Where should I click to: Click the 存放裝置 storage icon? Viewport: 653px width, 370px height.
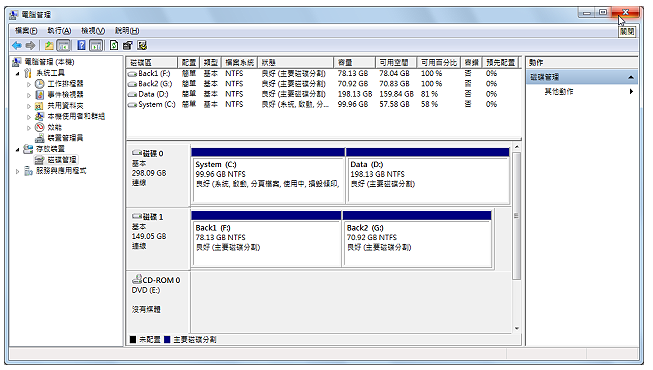pos(28,149)
